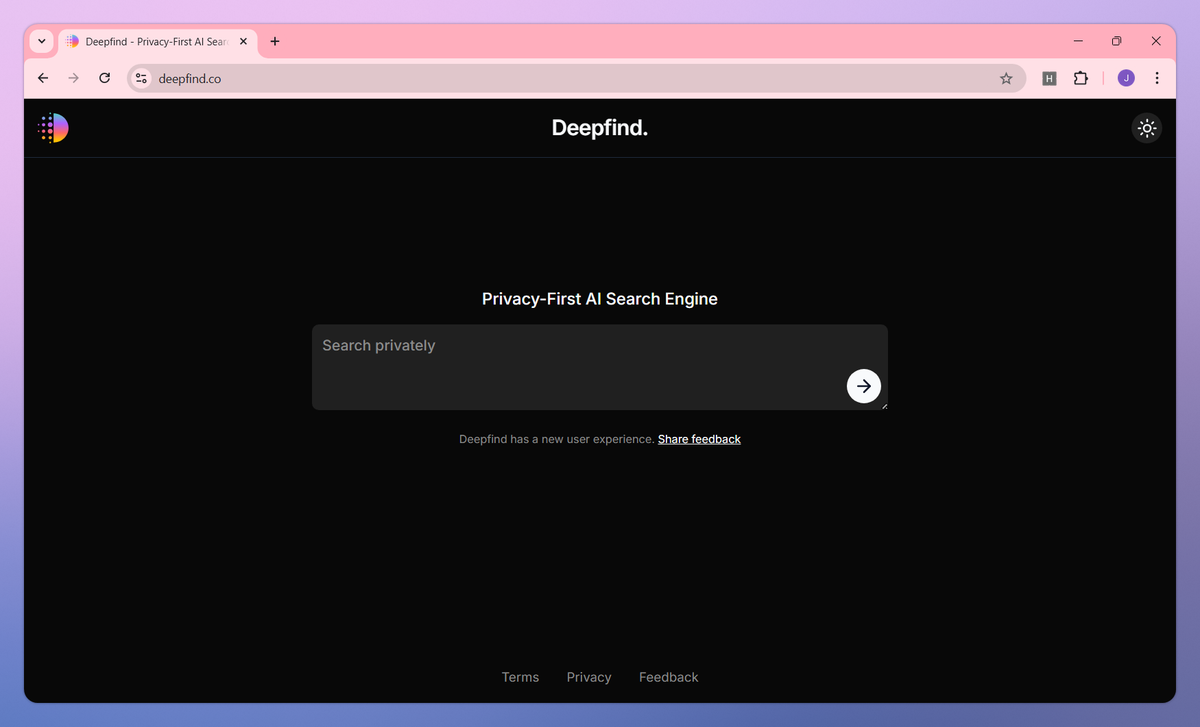Click the browser forward arrow
The height and width of the screenshot is (727, 1200).
[x=73, y=78]
